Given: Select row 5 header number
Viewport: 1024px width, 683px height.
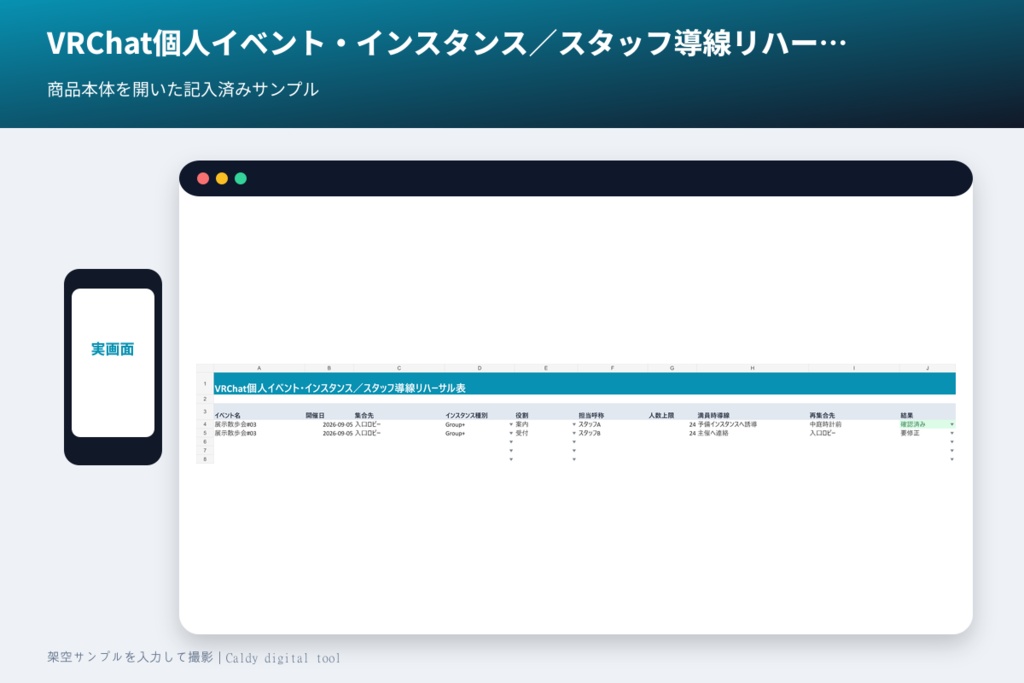Looking at the screenshot, I should pyautogui.click(x=205, y=433).
